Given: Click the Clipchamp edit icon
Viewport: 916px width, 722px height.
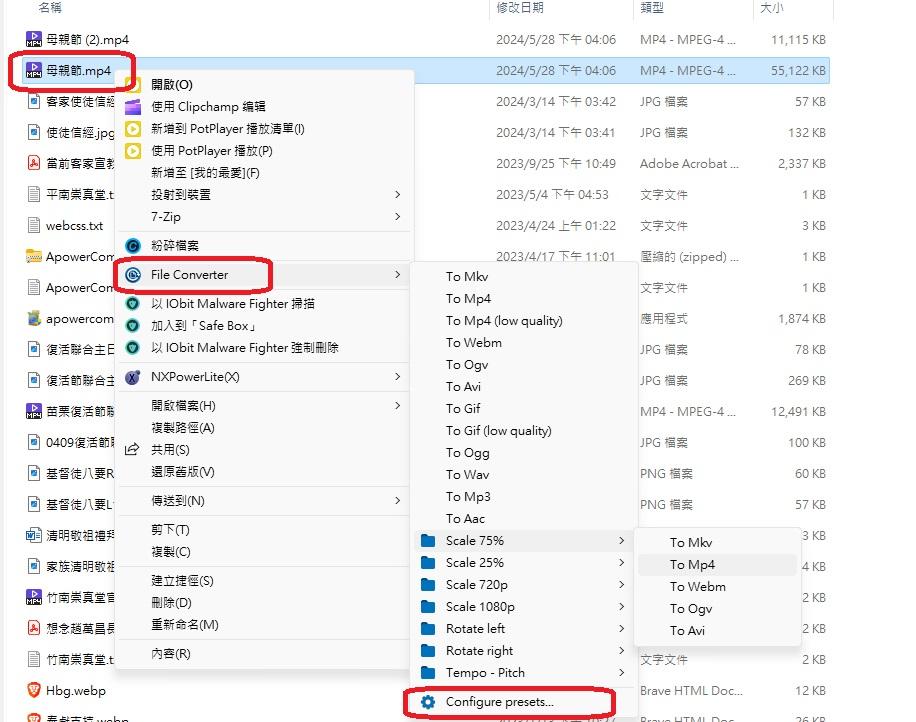Looking at the screenshot, I should (133, 107).
